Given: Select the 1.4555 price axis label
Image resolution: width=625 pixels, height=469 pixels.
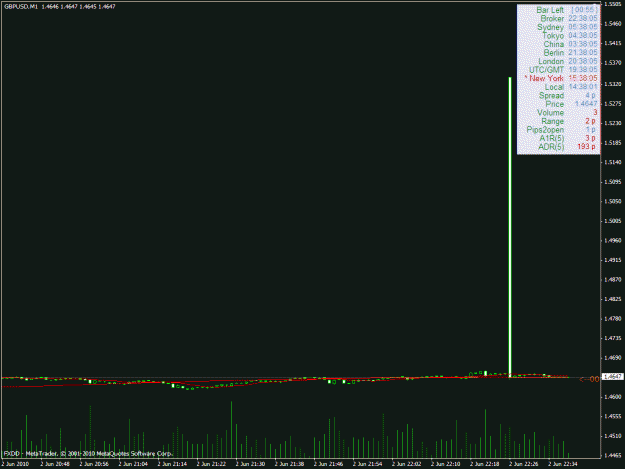Looking at the screenshot, I should point(613,416).
